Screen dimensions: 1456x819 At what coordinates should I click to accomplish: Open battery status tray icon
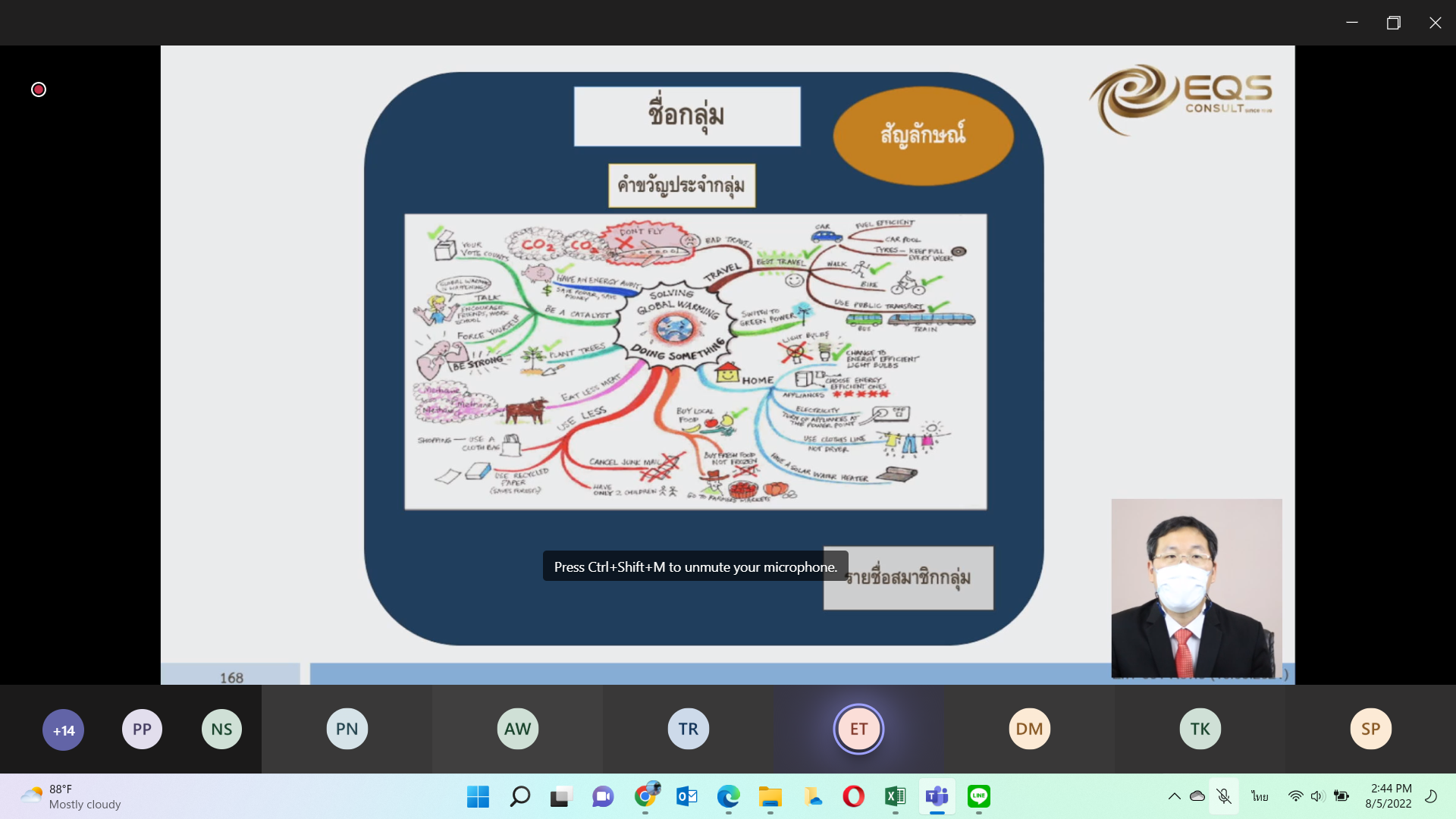pyautogui.click(x=1341, y=796)
